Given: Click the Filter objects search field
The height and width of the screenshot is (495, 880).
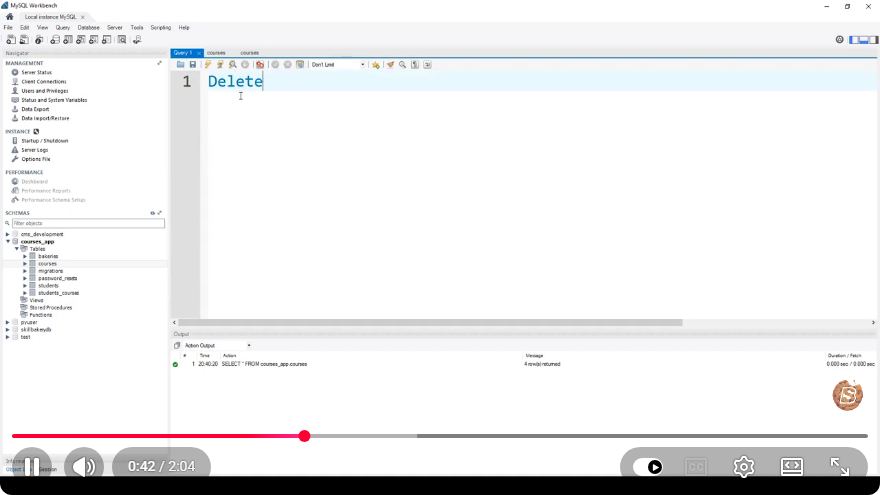Looking at the screenshot, I should click(x=88, y=223).
